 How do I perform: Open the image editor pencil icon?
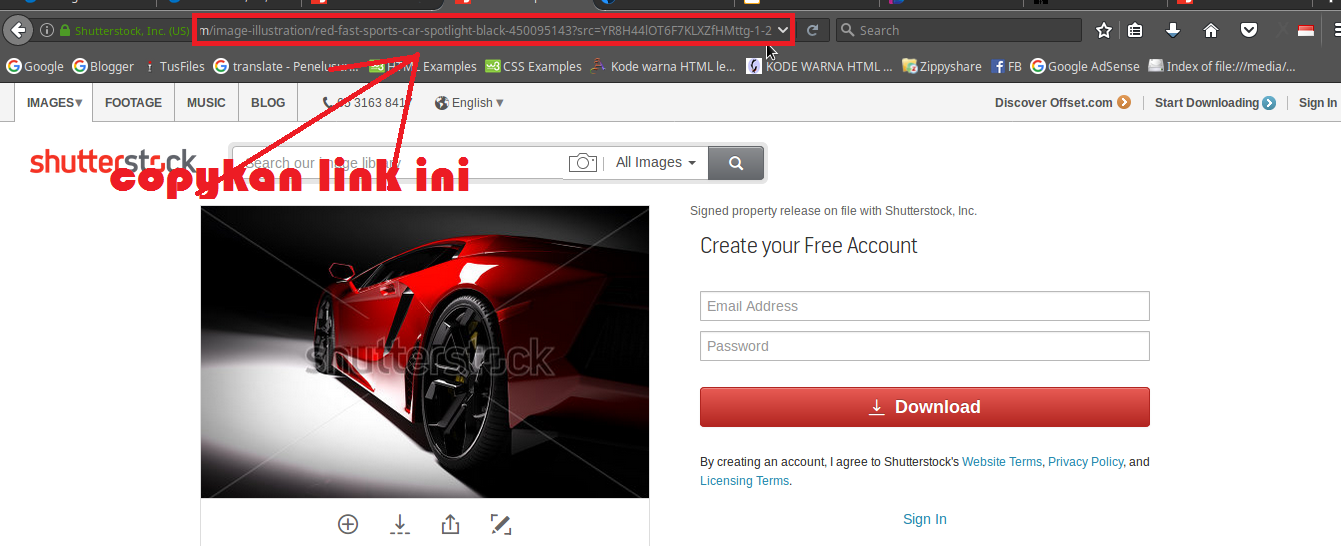pos(501,524)
